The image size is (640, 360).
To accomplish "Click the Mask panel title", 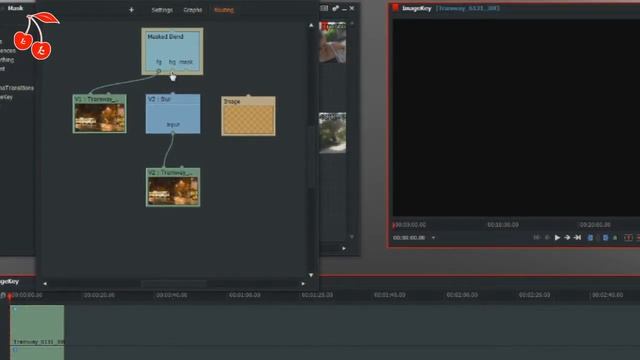I will [16, 8].
